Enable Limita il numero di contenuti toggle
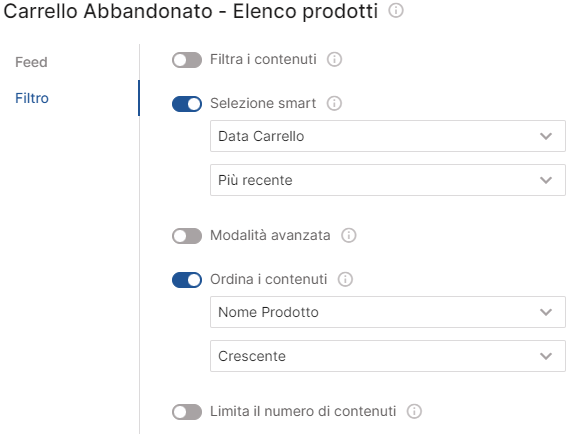 coord(187,412)
